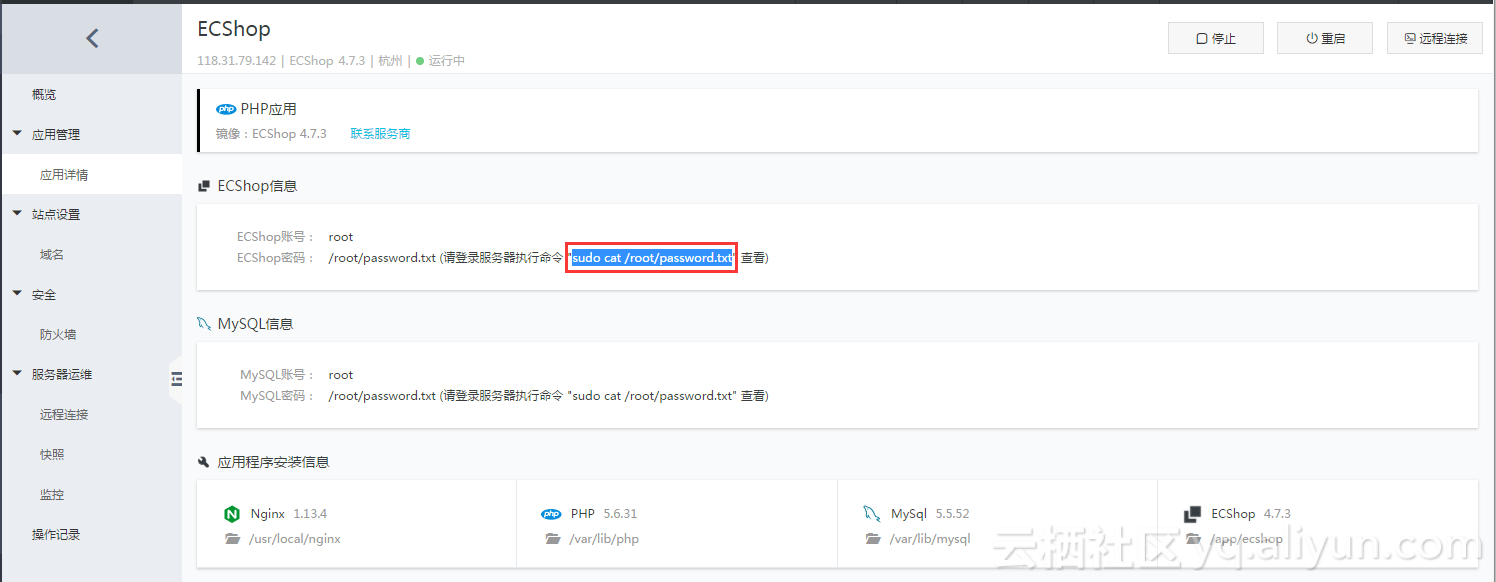Click the MySql dolphin logo in install info
Screen dimensions: 1496x582
(x=871, y=514)
